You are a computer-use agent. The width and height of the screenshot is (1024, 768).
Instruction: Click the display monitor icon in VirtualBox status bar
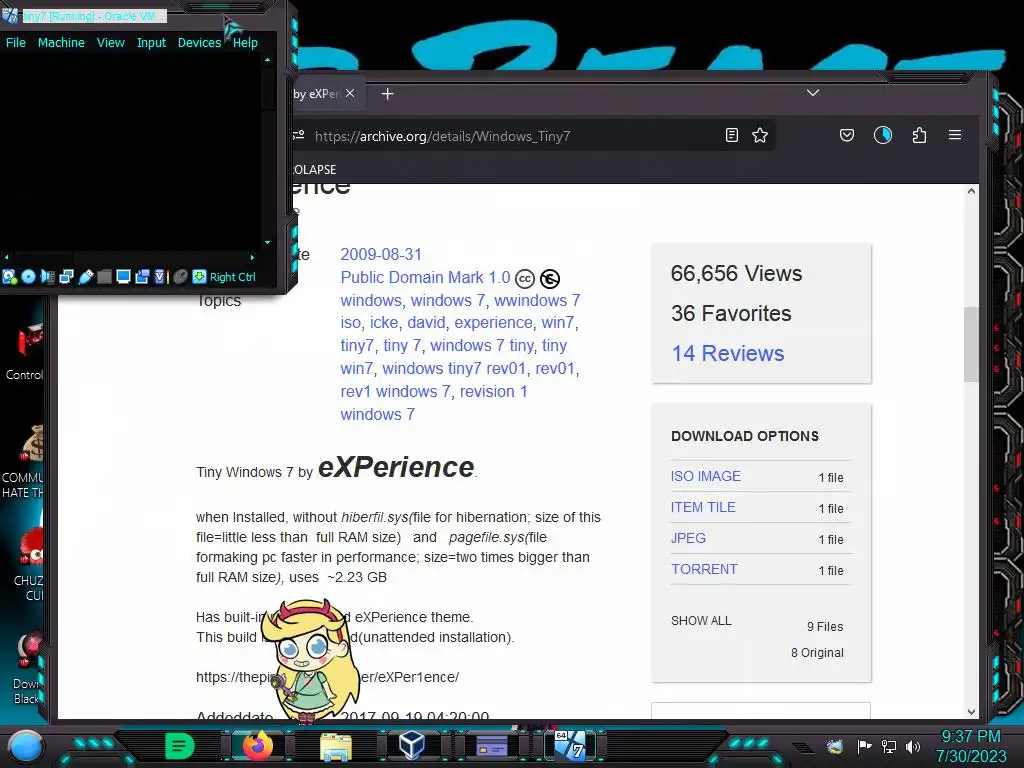coord(123,277)
